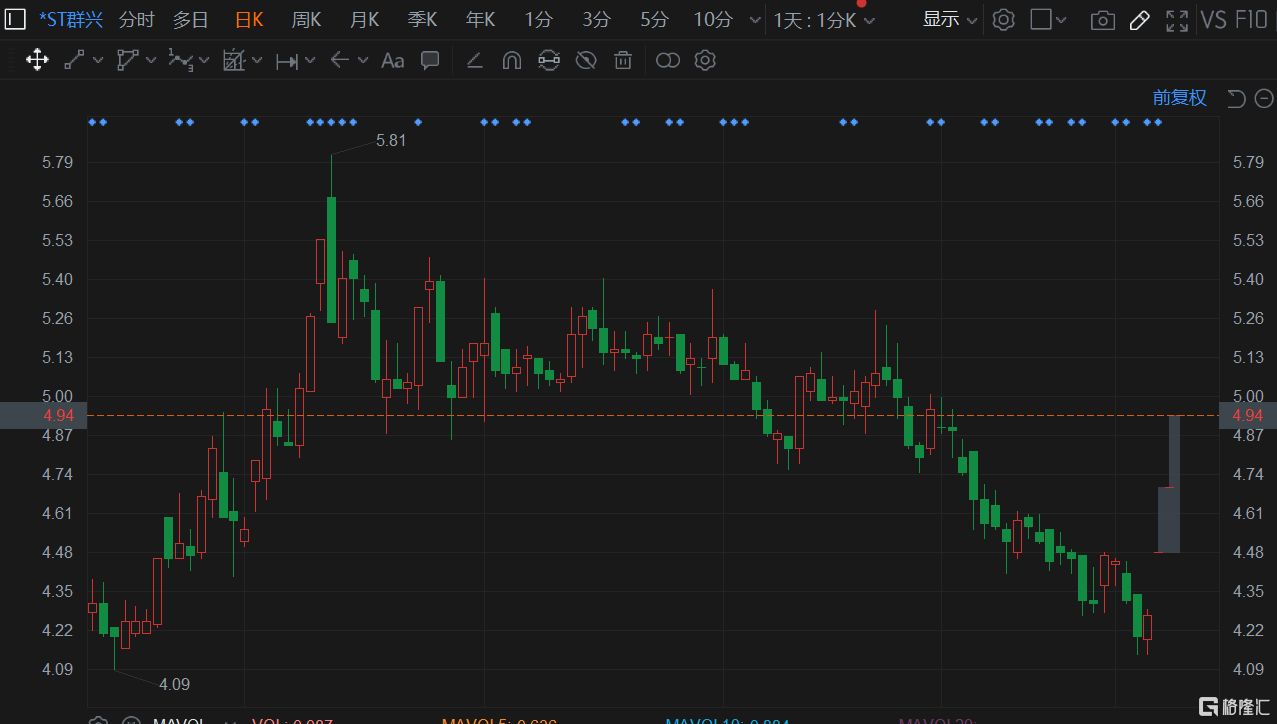
Task: Select the chart measure box tool
Action: tap(234, 60)
